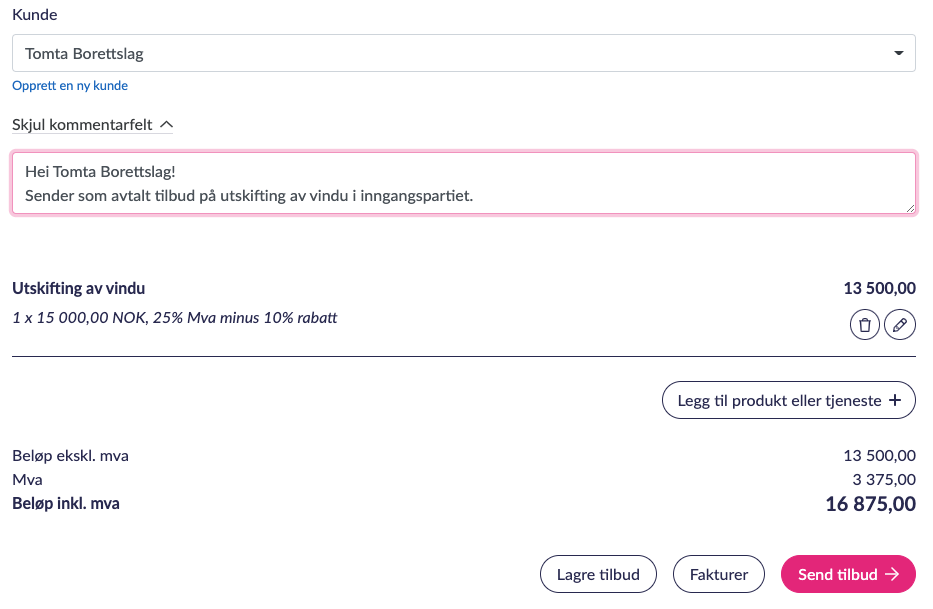Click the Utskifting av vindu line title
The width and height of the screenshot is (933, 609).
click(79, 289)
